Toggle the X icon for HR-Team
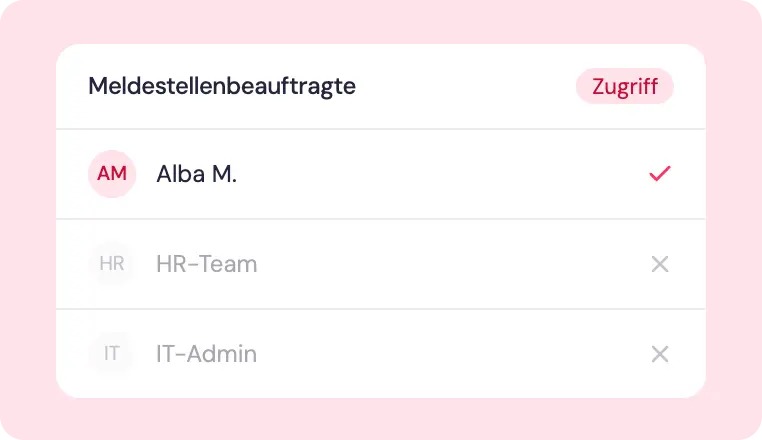The image size is (762, 440). [x=660, y=264]
